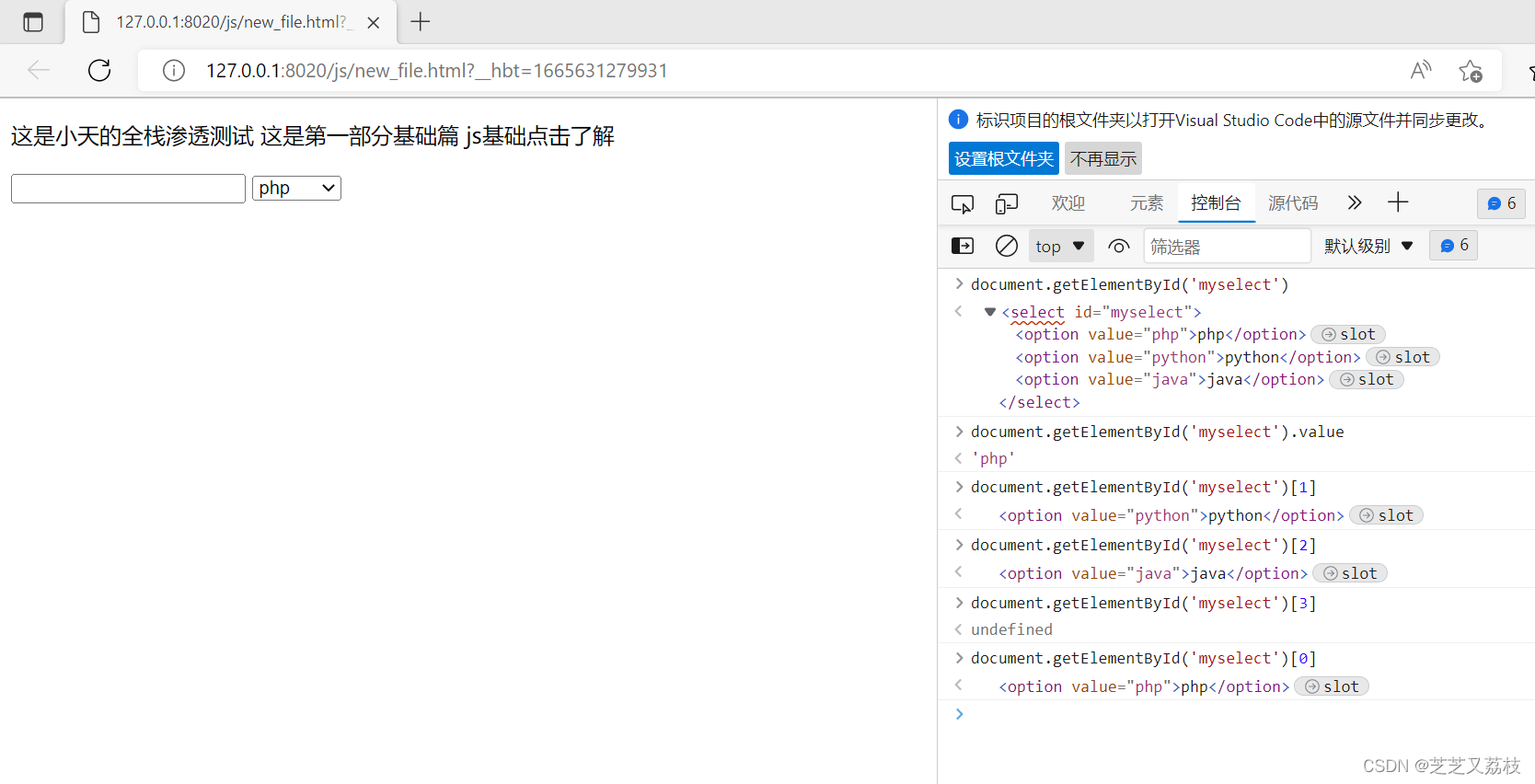Open the tab actions menu icon

33,22
